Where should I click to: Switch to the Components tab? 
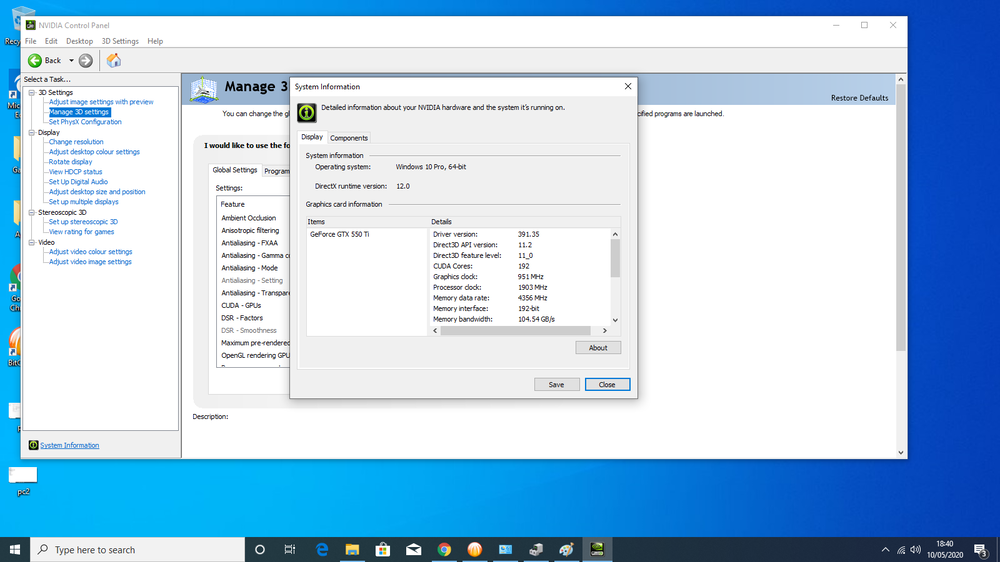point(349,138)
